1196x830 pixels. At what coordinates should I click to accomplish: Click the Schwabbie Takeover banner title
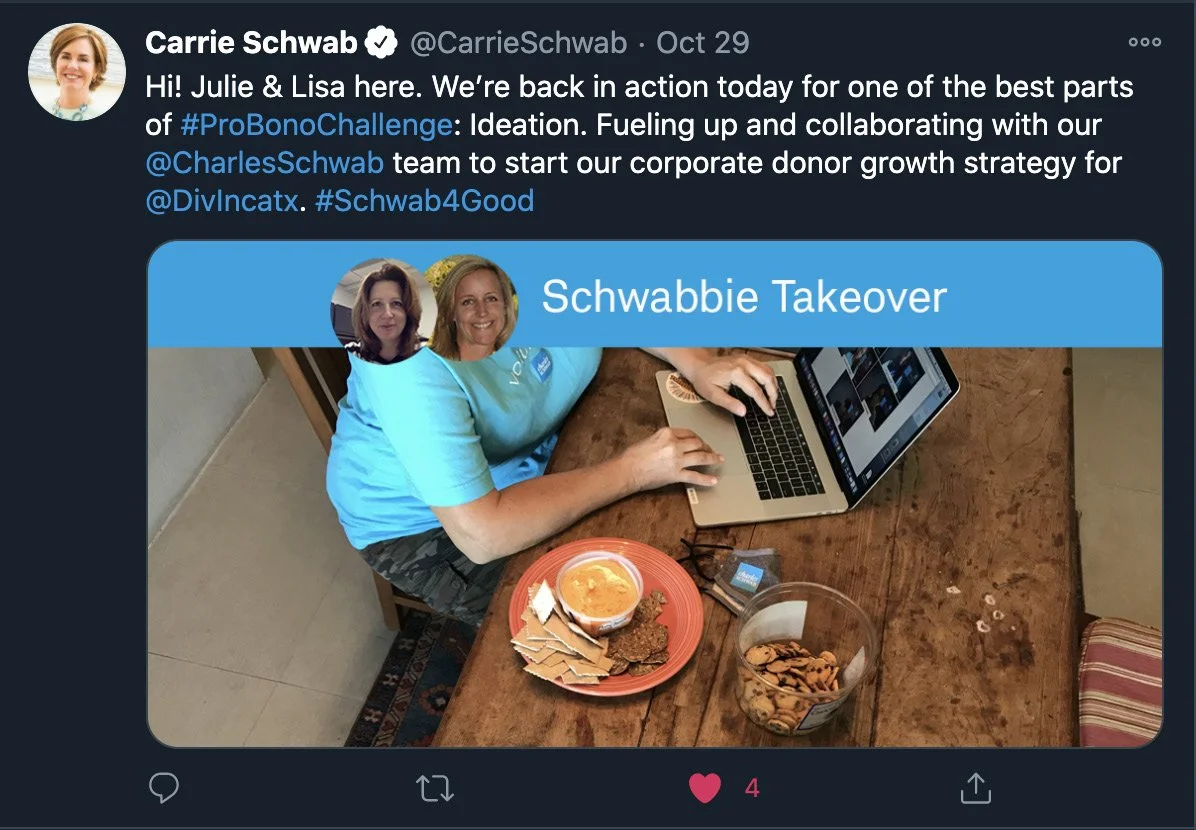pos(744,296)
